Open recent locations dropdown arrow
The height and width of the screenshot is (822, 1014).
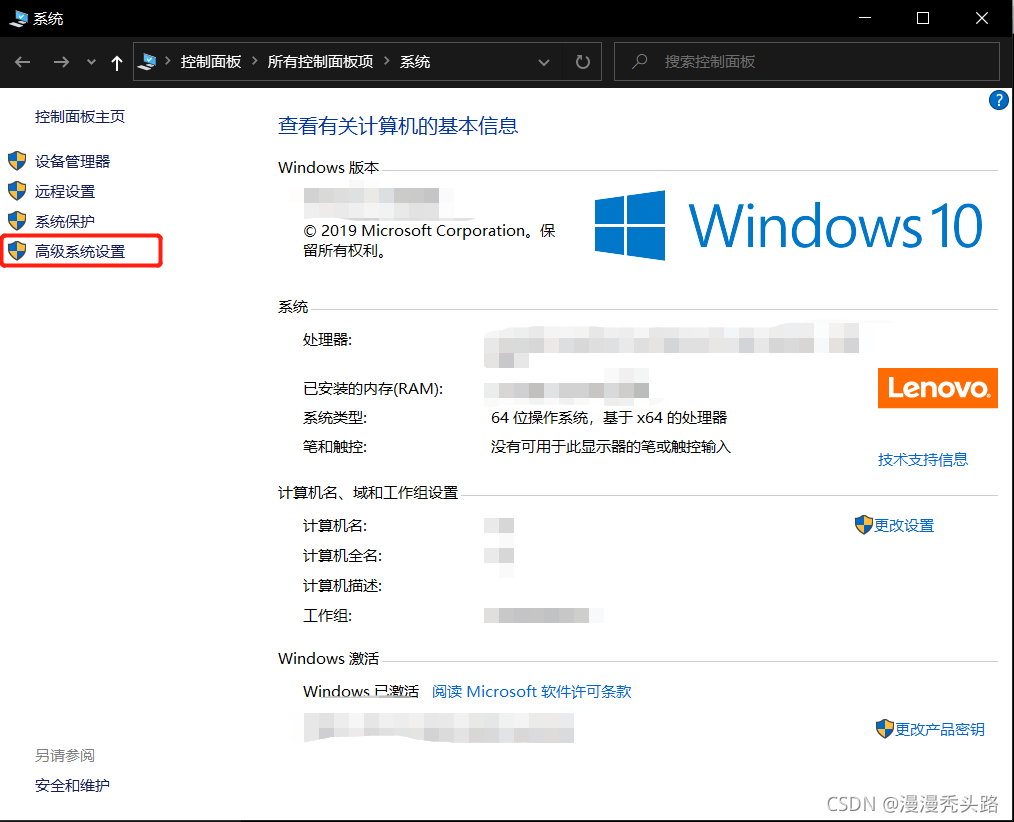91,62
